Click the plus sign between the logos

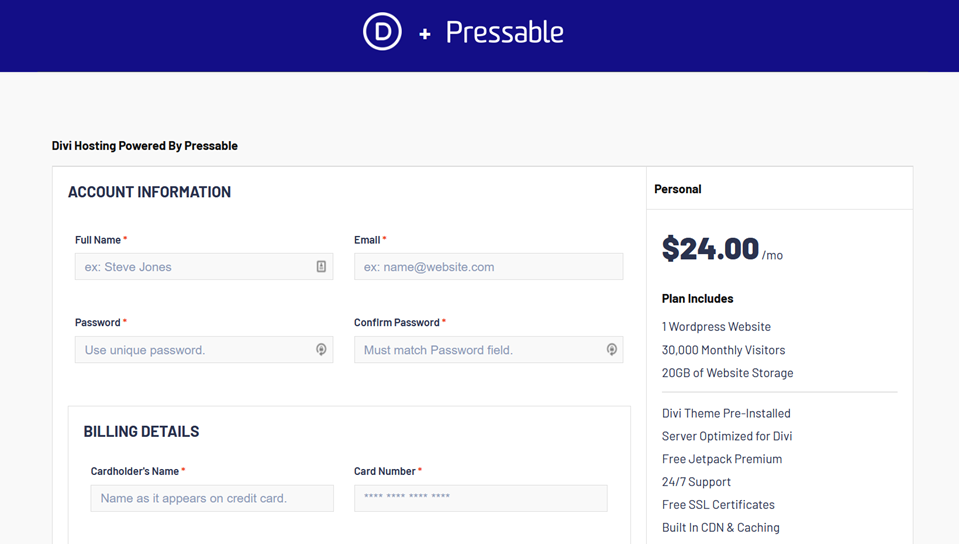click(425, 34)
